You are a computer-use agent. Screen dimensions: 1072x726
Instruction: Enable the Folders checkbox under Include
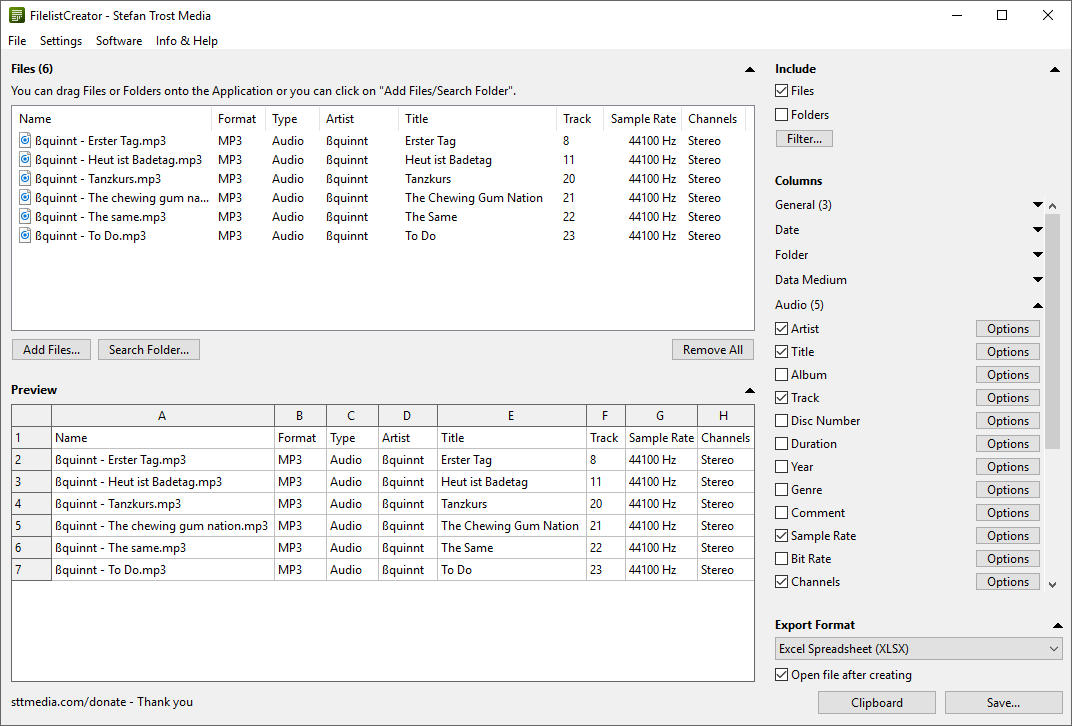click(x=780, y=114)
